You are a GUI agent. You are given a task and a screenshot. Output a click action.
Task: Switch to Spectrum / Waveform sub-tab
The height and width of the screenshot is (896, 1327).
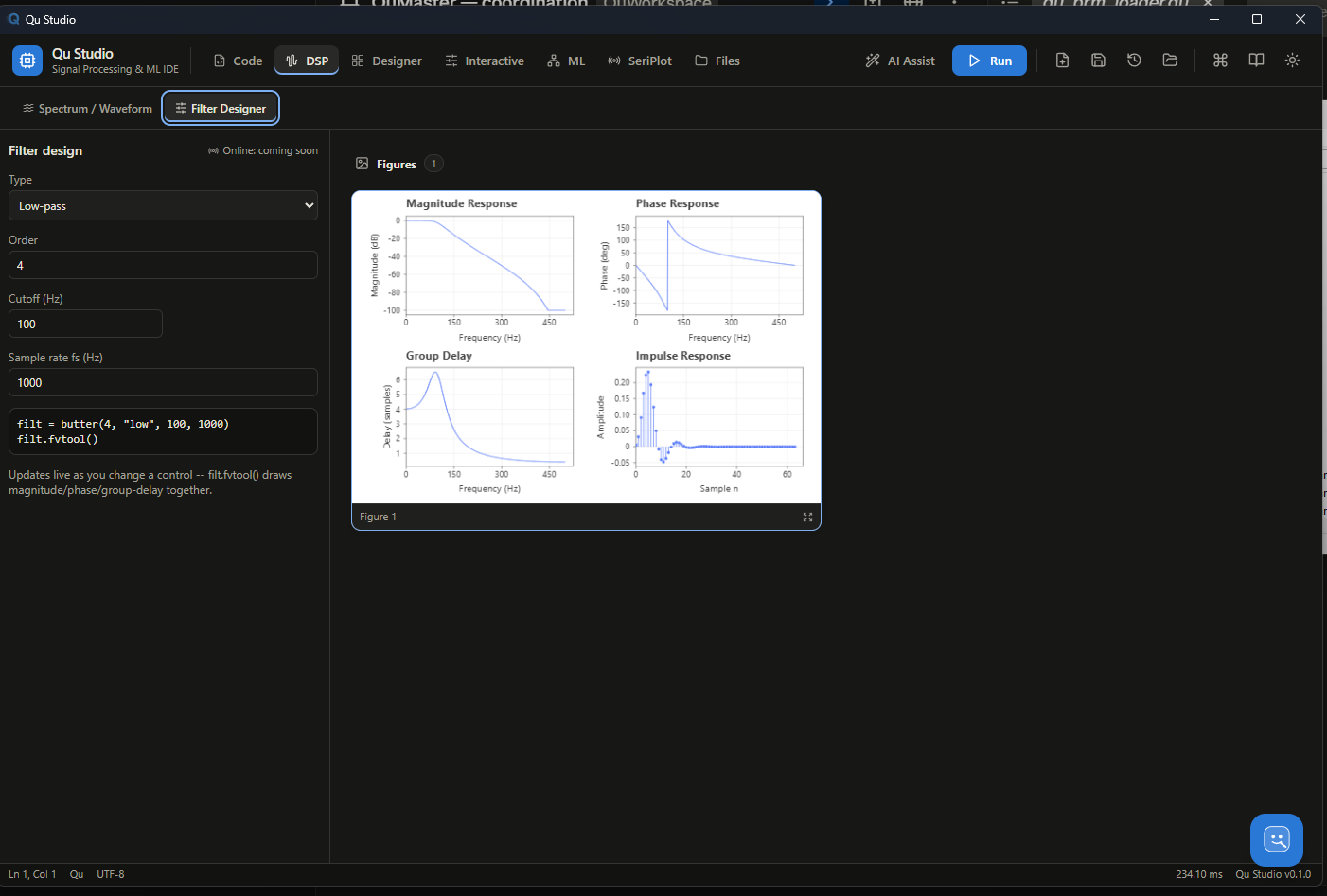pyautogui.click(x=87, y=109)
